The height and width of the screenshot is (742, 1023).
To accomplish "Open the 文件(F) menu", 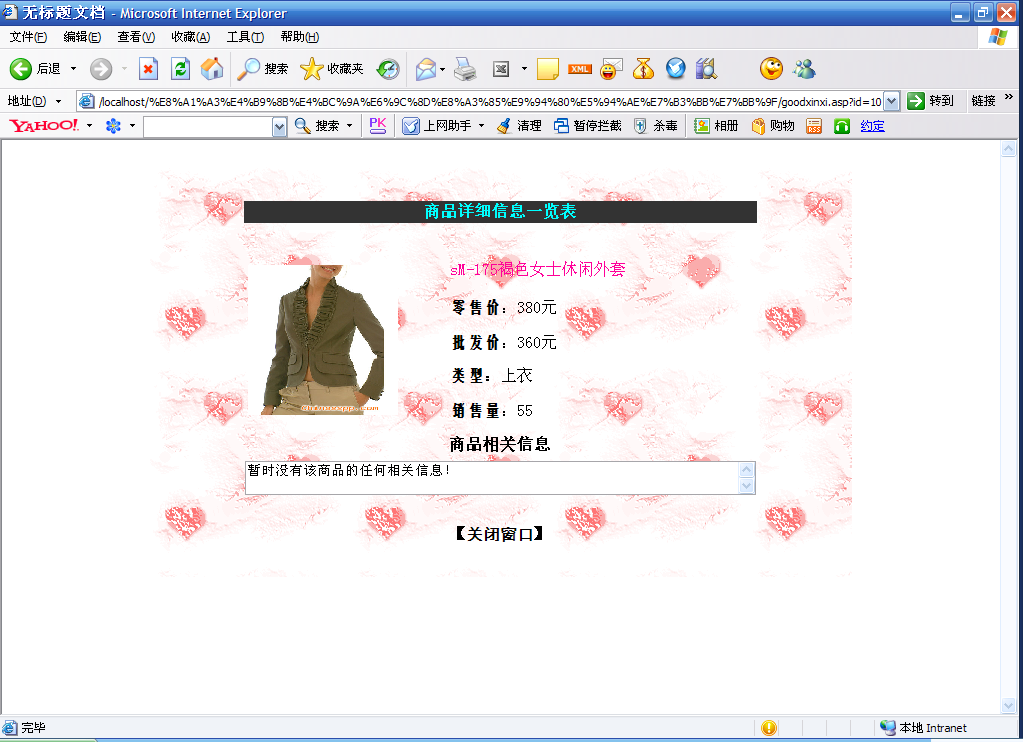I will (x=28, y=37).
